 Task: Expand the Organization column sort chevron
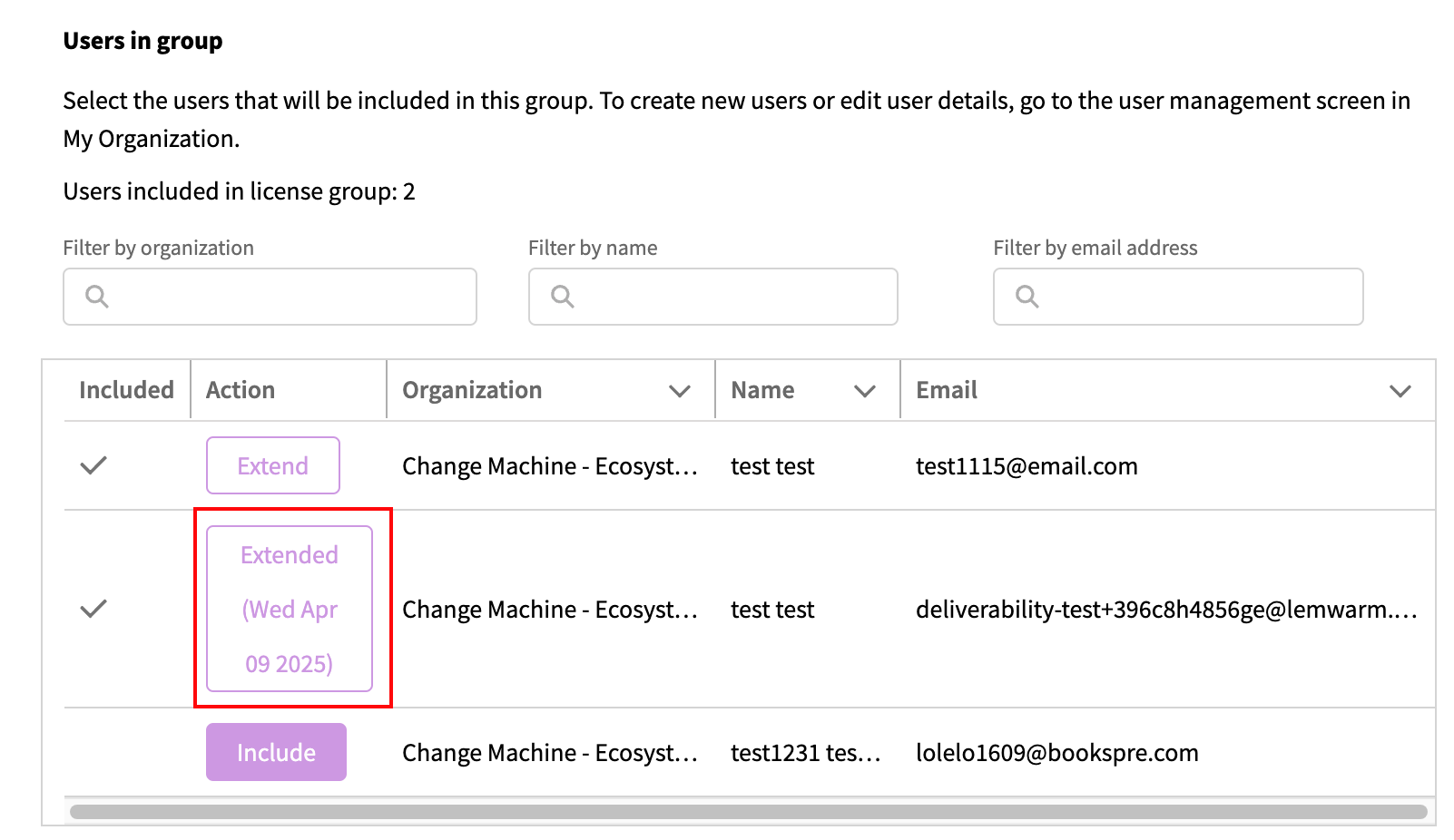point(680,391)
